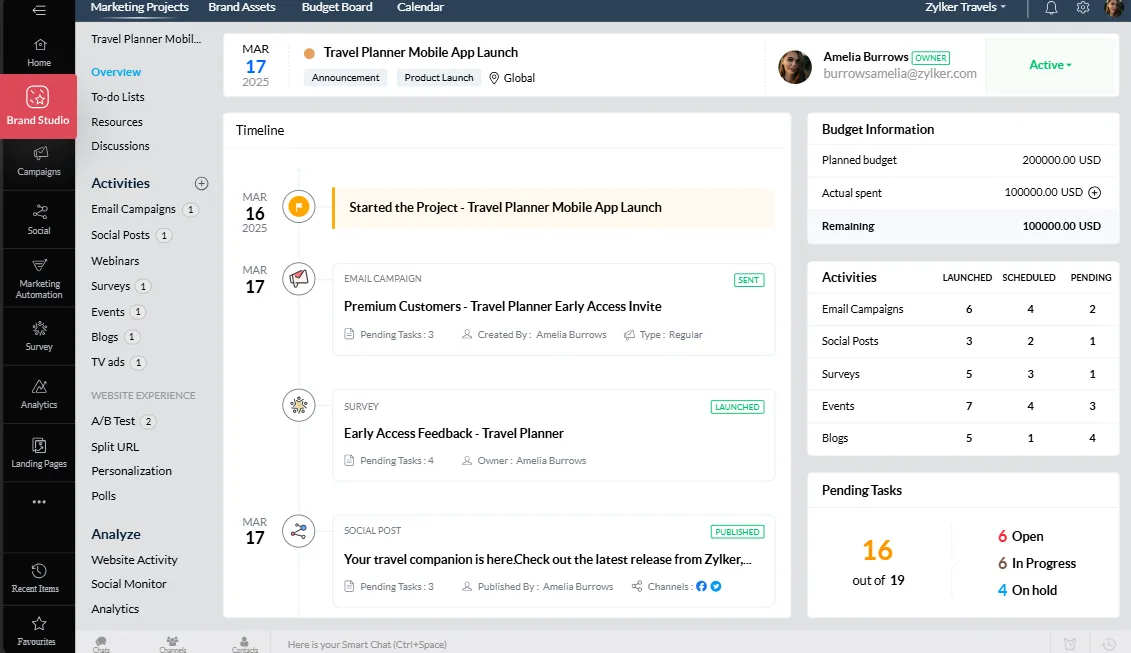Open Early Access Feedback survey card
The height and width of the screenshot is (653, 1131).
(553, 435)
